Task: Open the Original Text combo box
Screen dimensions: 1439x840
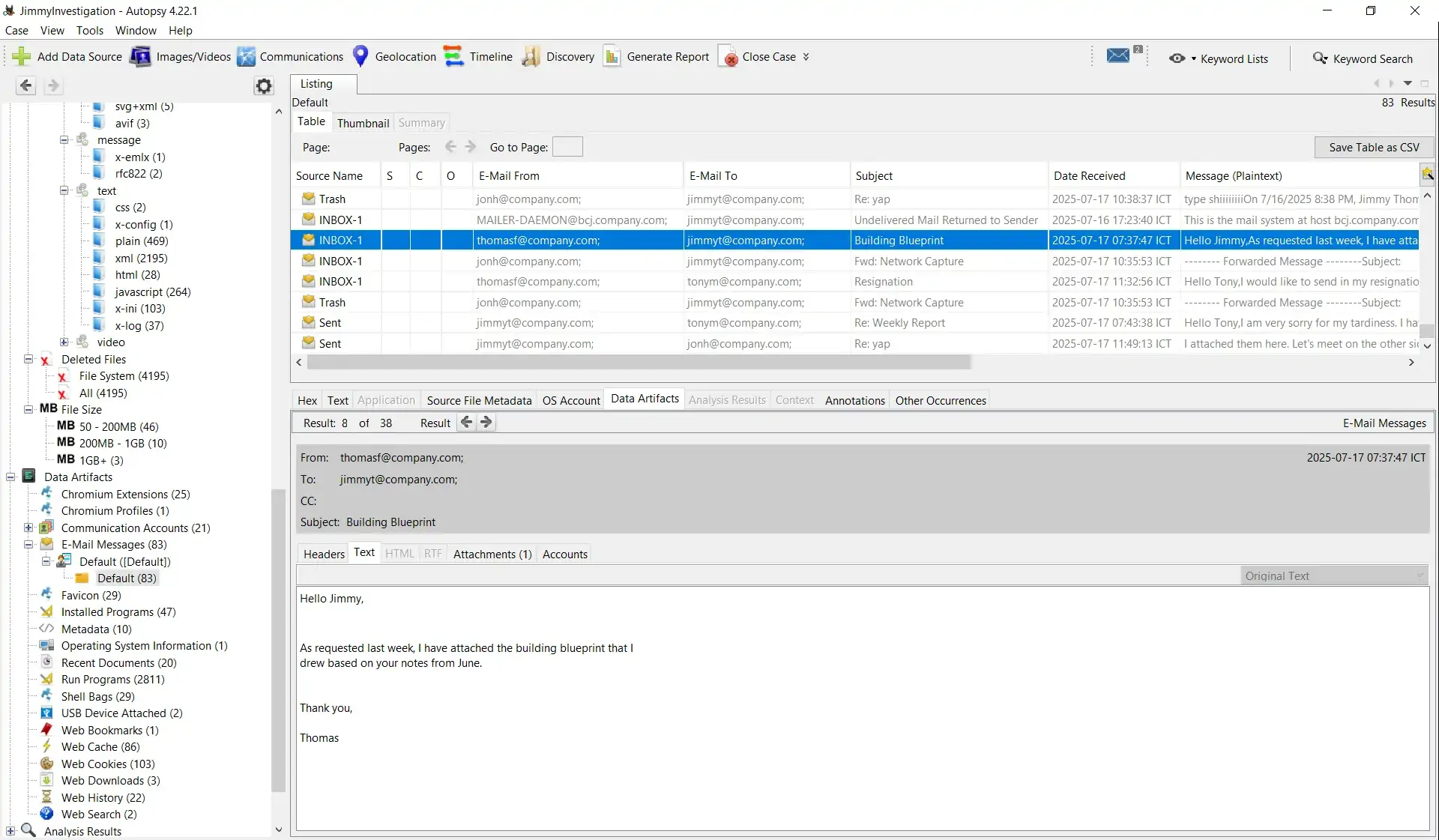Action: pos(1334,576)
